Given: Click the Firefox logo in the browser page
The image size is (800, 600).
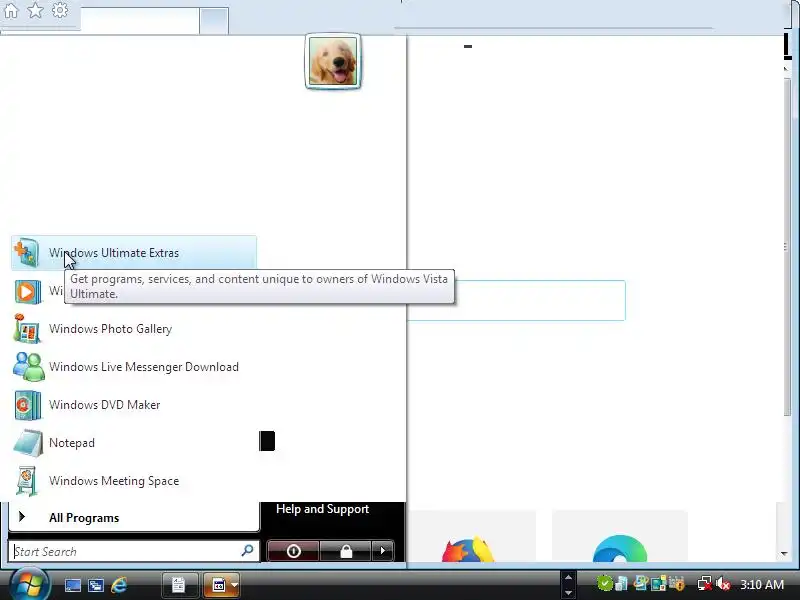Looking at the screenshot, I should (468, 549).
